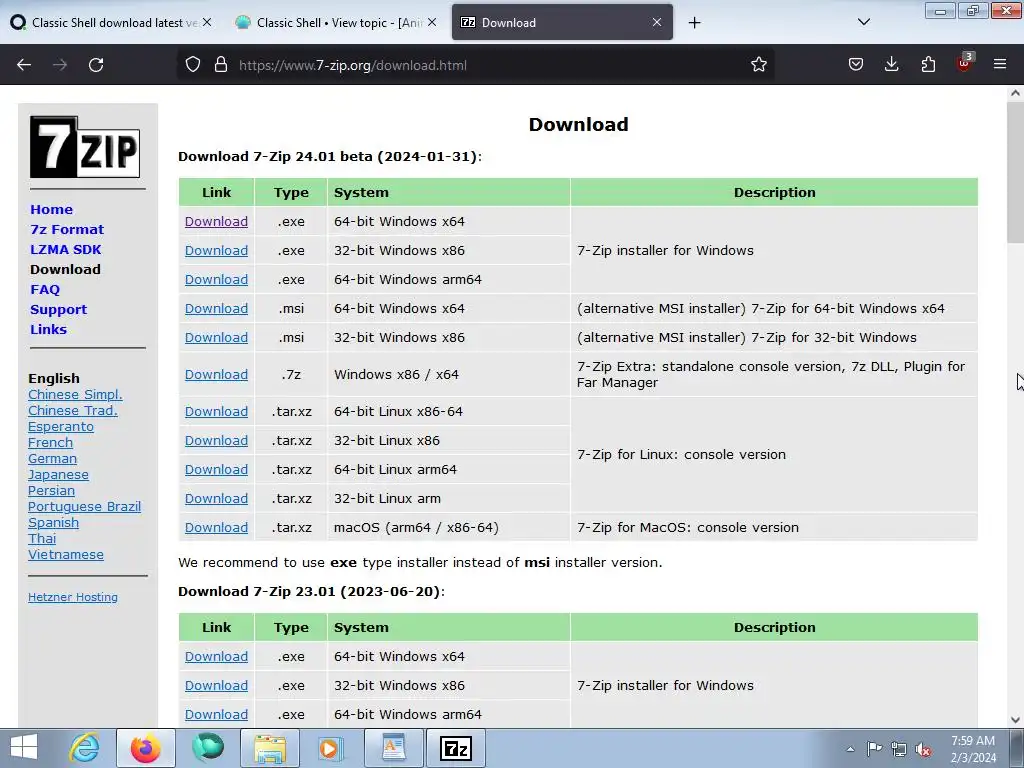Click the 7-Zip logo image
Screen dimensions: 1024x768
point(85,147)
